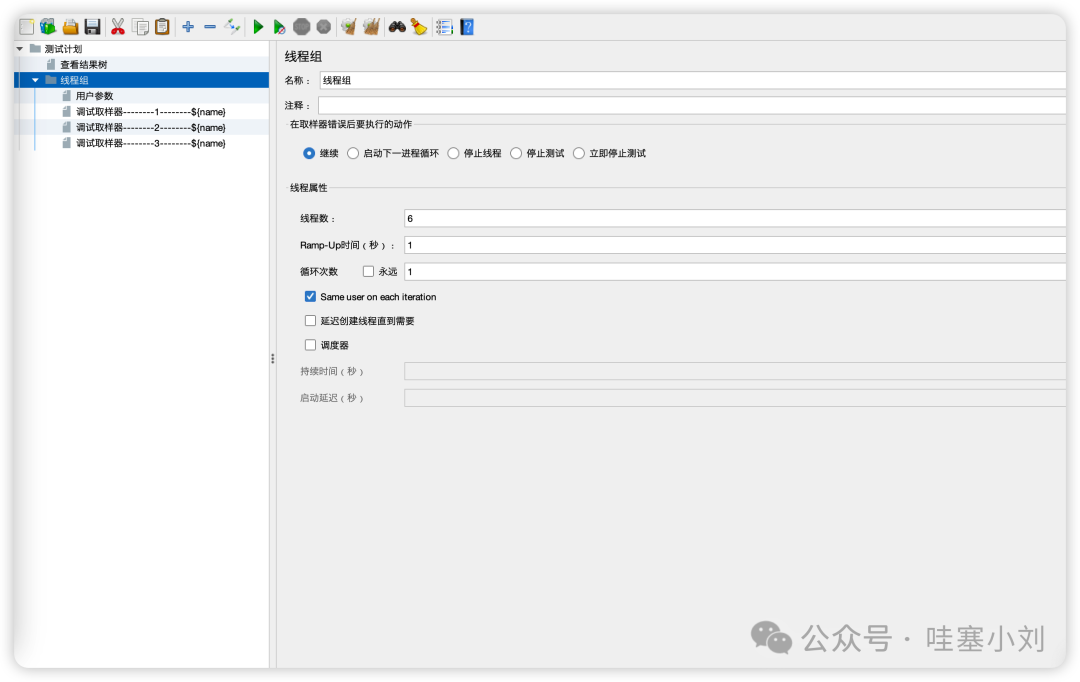Select 调试取样器--------2 tree item
The image size is (1080, 682).
[151, 127]
